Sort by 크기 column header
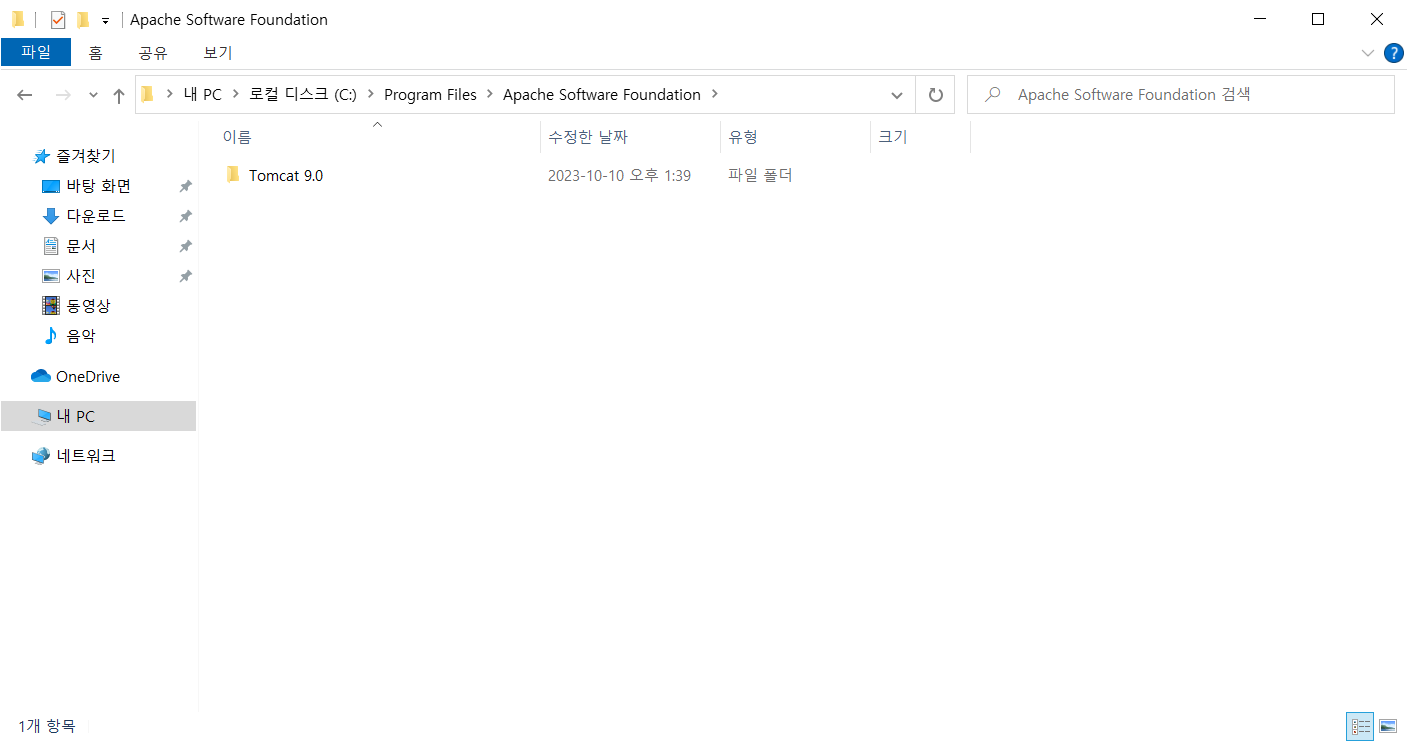 click(x=892, y=137)
